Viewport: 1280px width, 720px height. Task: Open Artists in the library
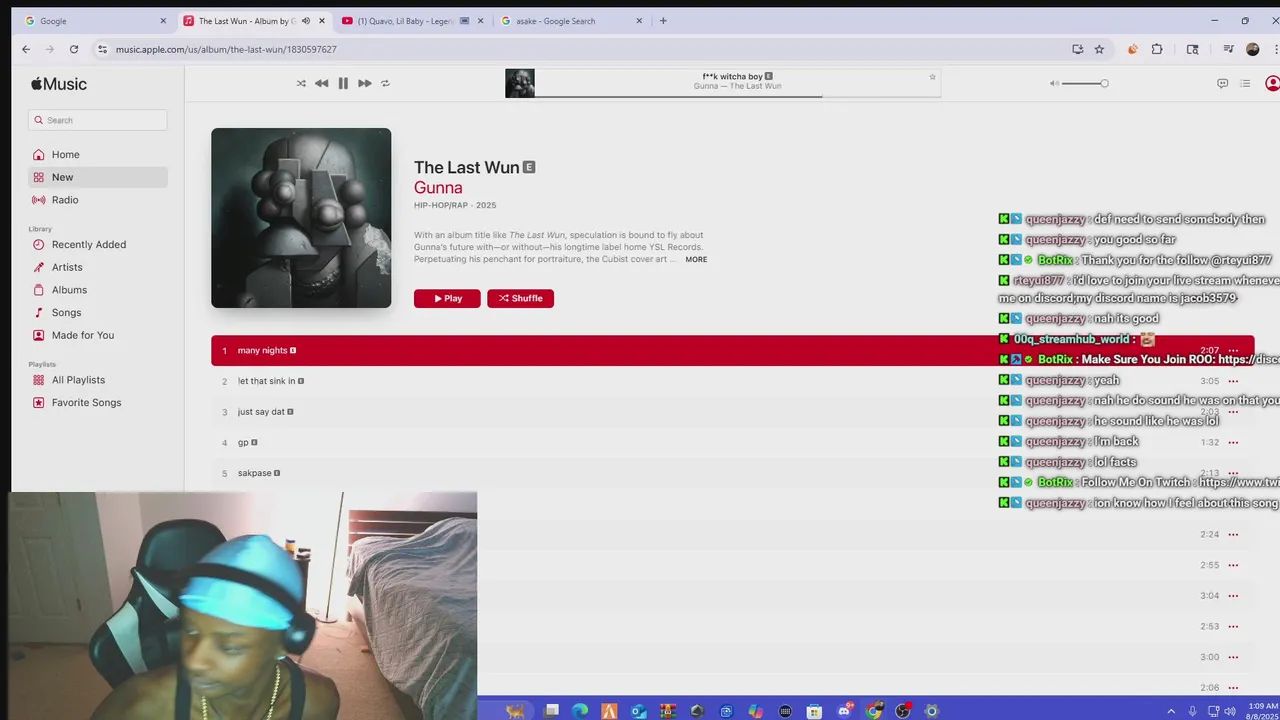point(98,267)
